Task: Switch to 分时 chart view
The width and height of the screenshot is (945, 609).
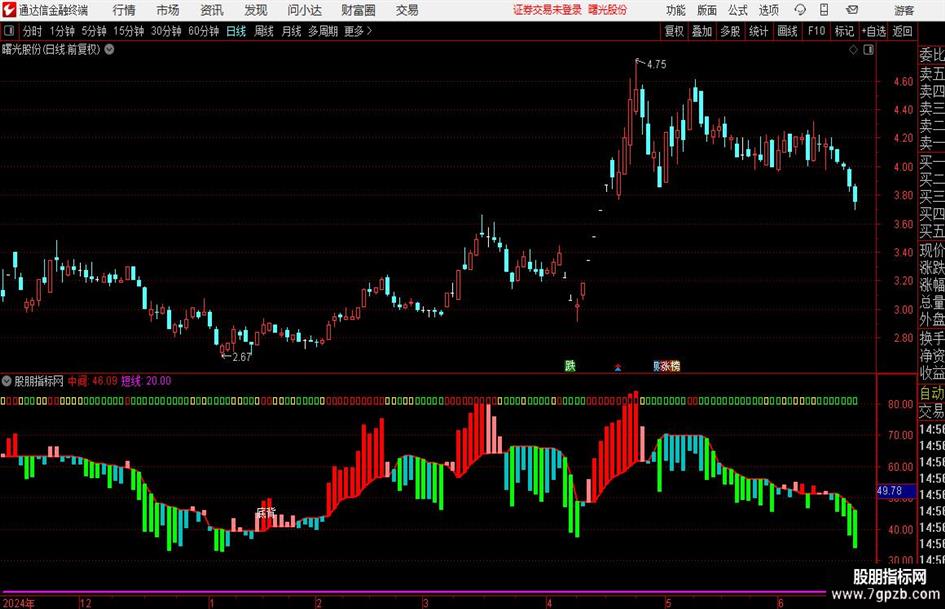Action: (33, 31)
